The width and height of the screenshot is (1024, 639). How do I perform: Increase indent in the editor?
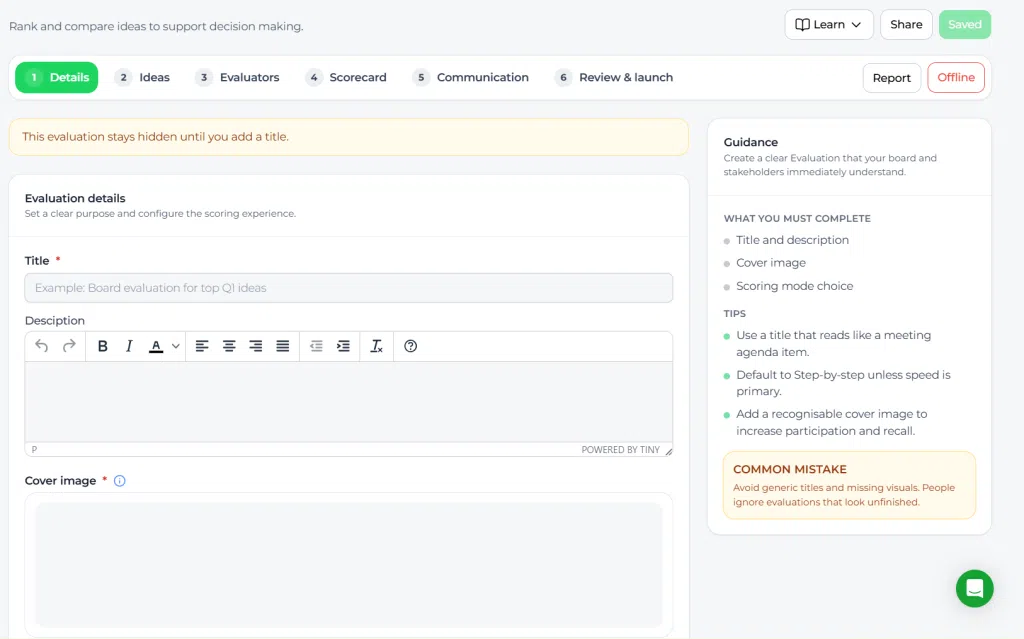343,346
